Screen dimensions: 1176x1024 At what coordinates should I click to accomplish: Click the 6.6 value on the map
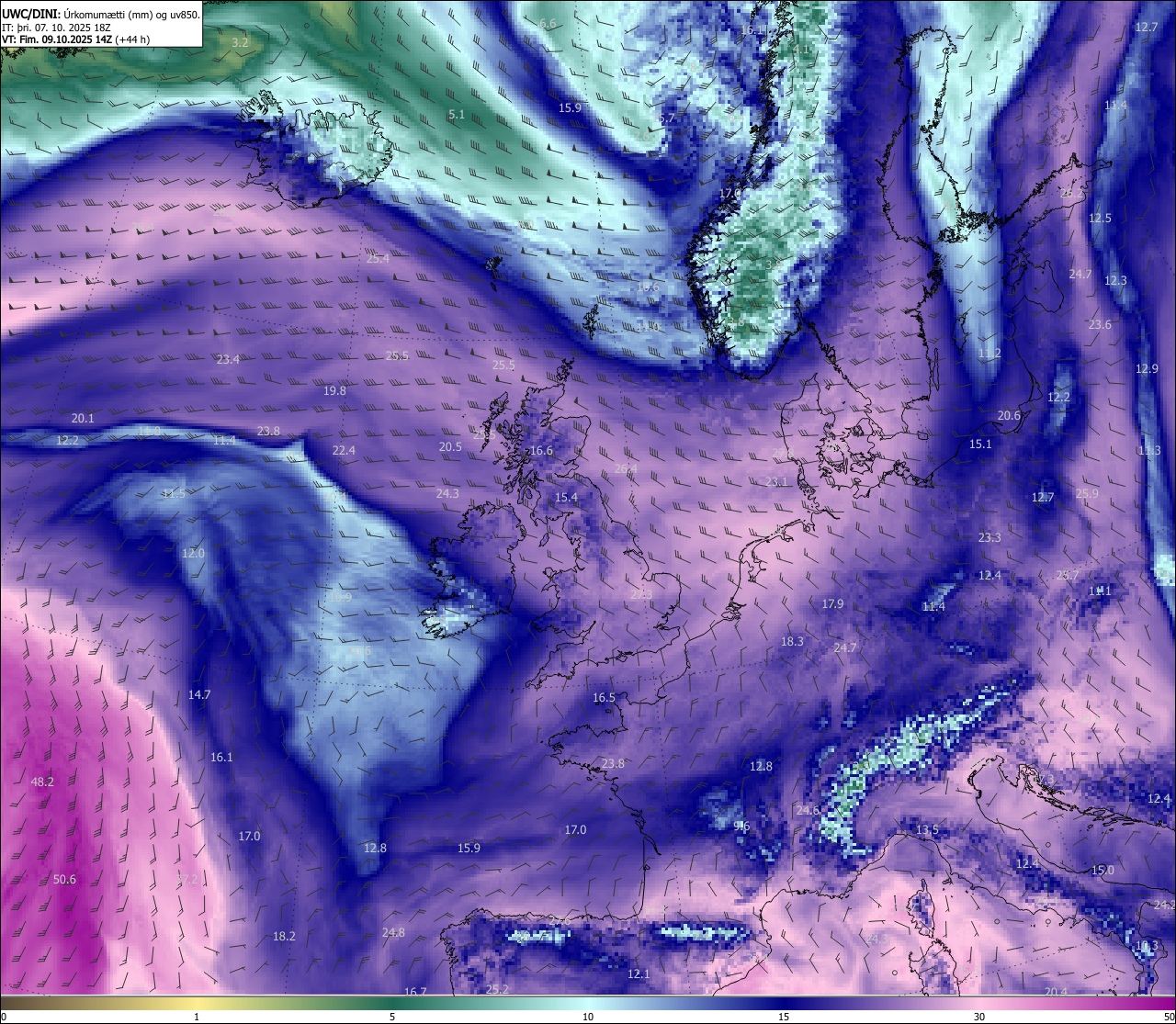tap(548, 23)
